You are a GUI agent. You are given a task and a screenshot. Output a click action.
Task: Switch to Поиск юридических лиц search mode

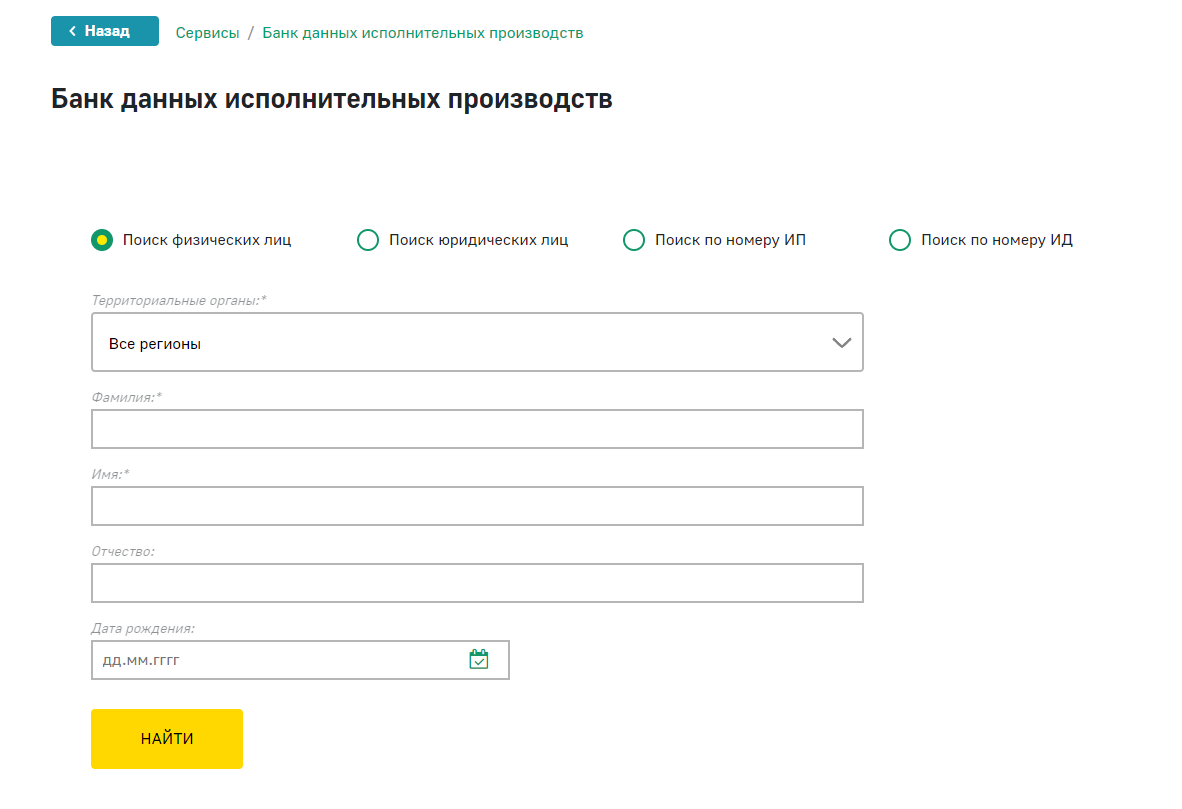(x=368, y=240)
